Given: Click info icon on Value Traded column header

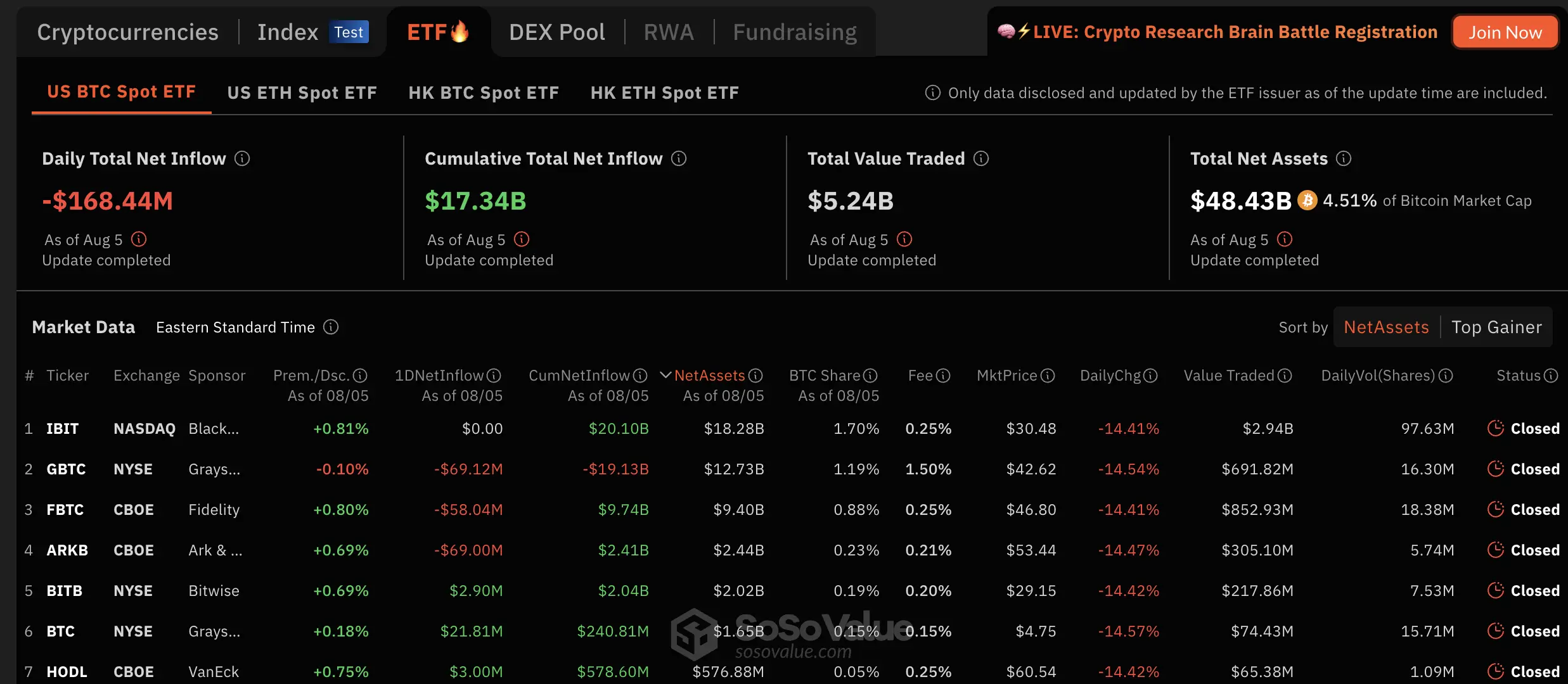Looking at the screenshot, I should [x=1285, y=376].
